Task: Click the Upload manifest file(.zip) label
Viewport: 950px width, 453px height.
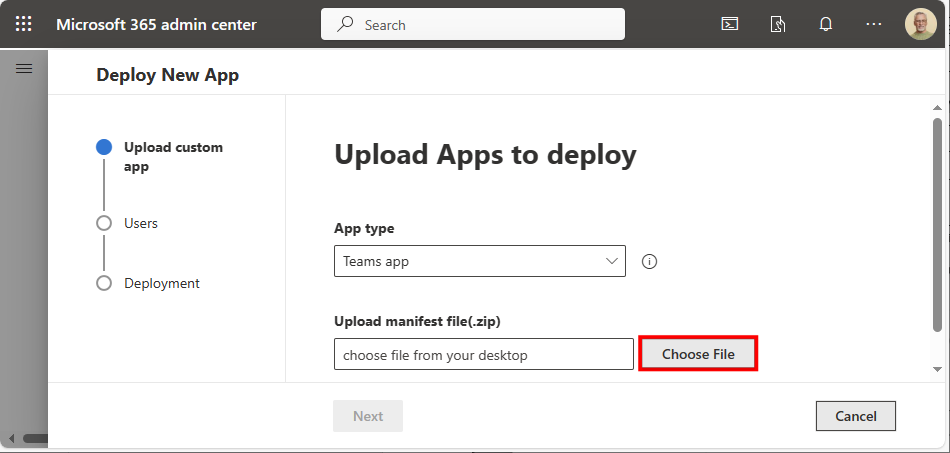Action: tap(417, 322)
